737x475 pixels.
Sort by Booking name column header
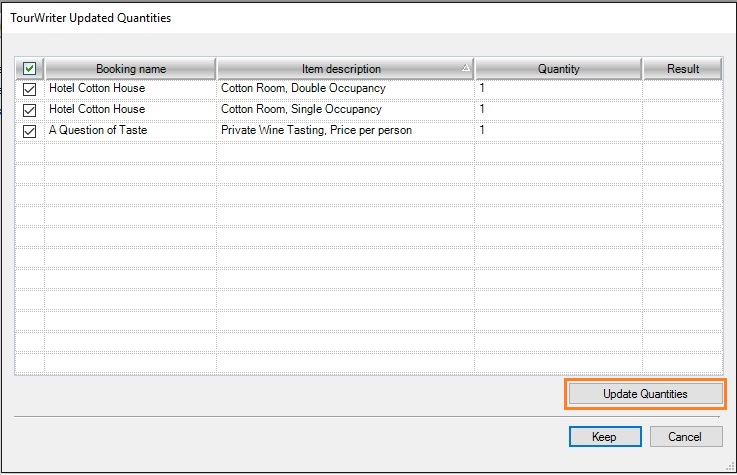pos(131,69)
